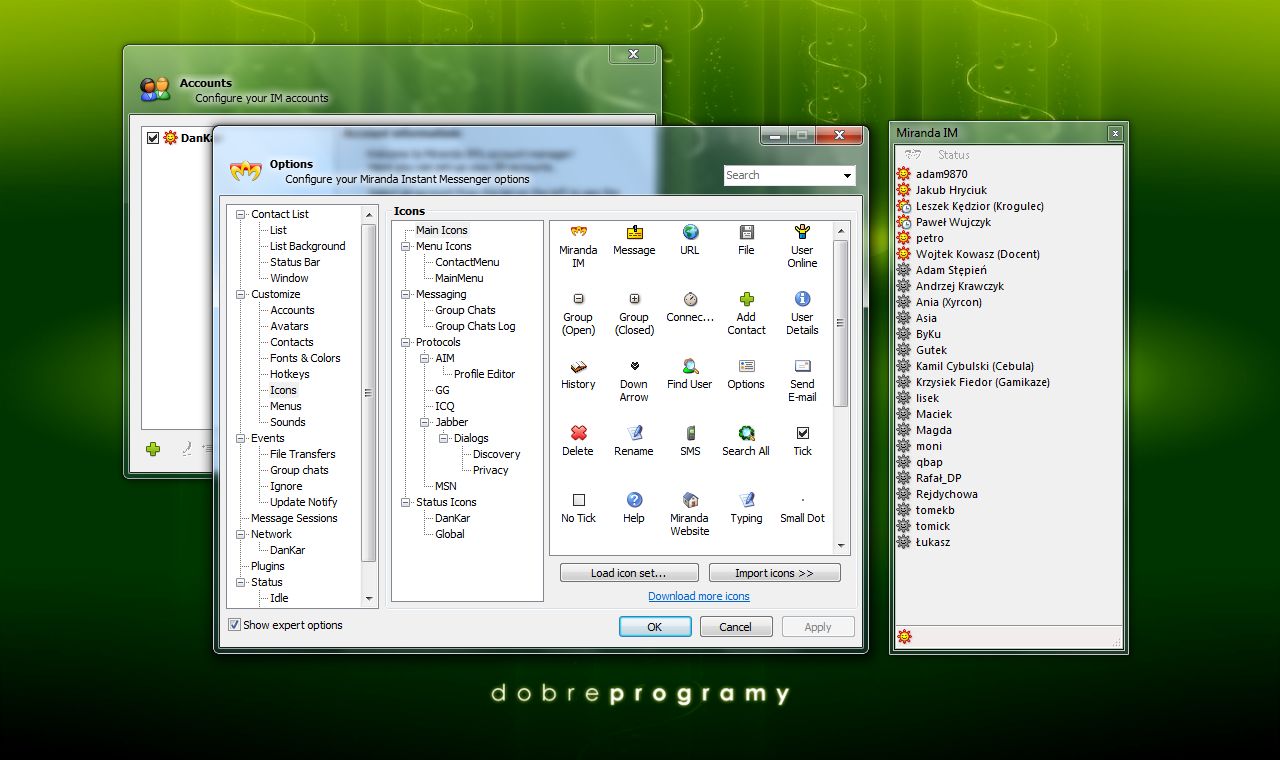Screen dimensions: 1280x760
Task: Collapse the Contact List tree node
Action: coord(241,214)
